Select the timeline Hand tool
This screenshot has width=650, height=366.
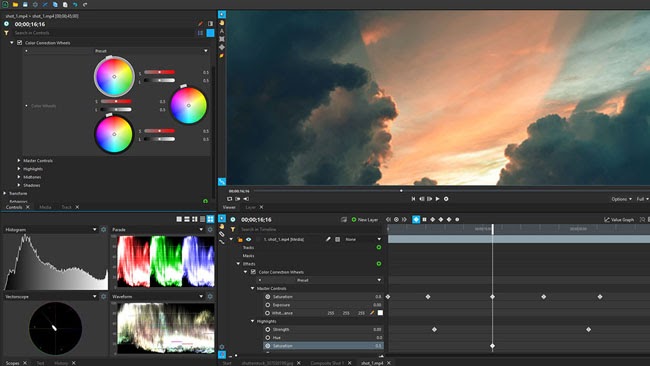click(x=222, y=227)
